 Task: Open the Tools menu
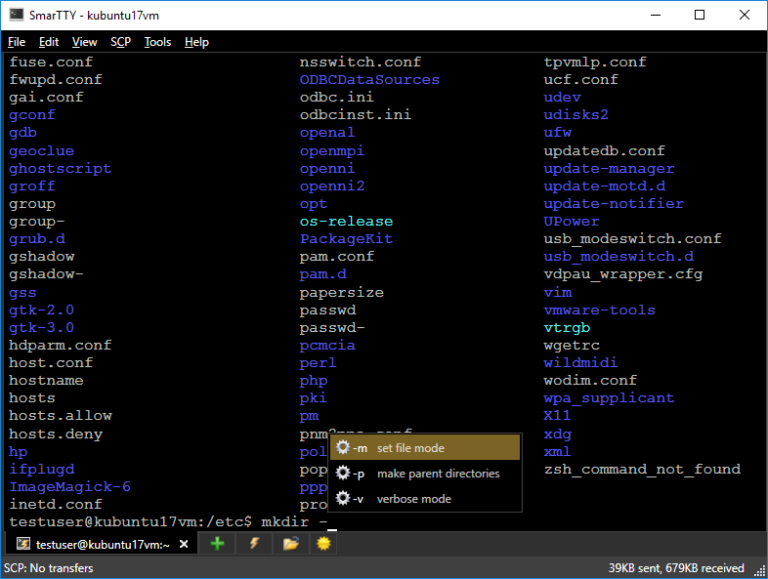(157, 42)
